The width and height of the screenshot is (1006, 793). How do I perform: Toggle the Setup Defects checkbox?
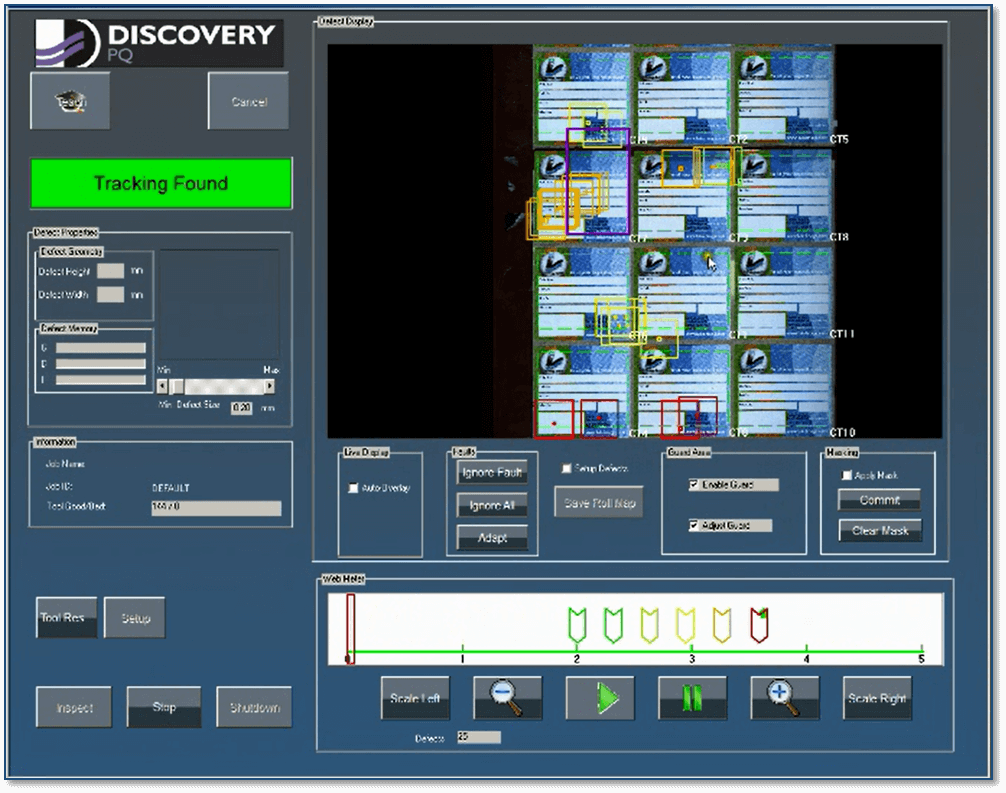point(567,468)
